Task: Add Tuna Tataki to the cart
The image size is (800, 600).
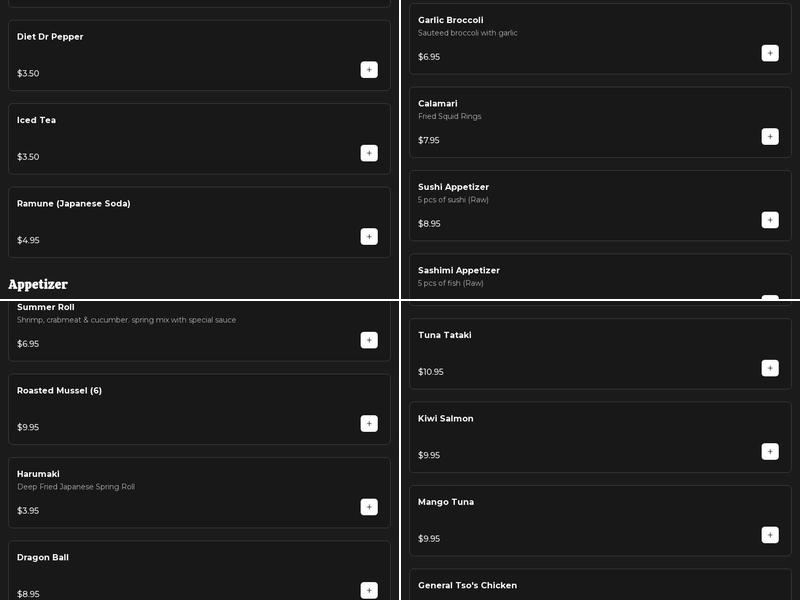Action: pos(770,368)
